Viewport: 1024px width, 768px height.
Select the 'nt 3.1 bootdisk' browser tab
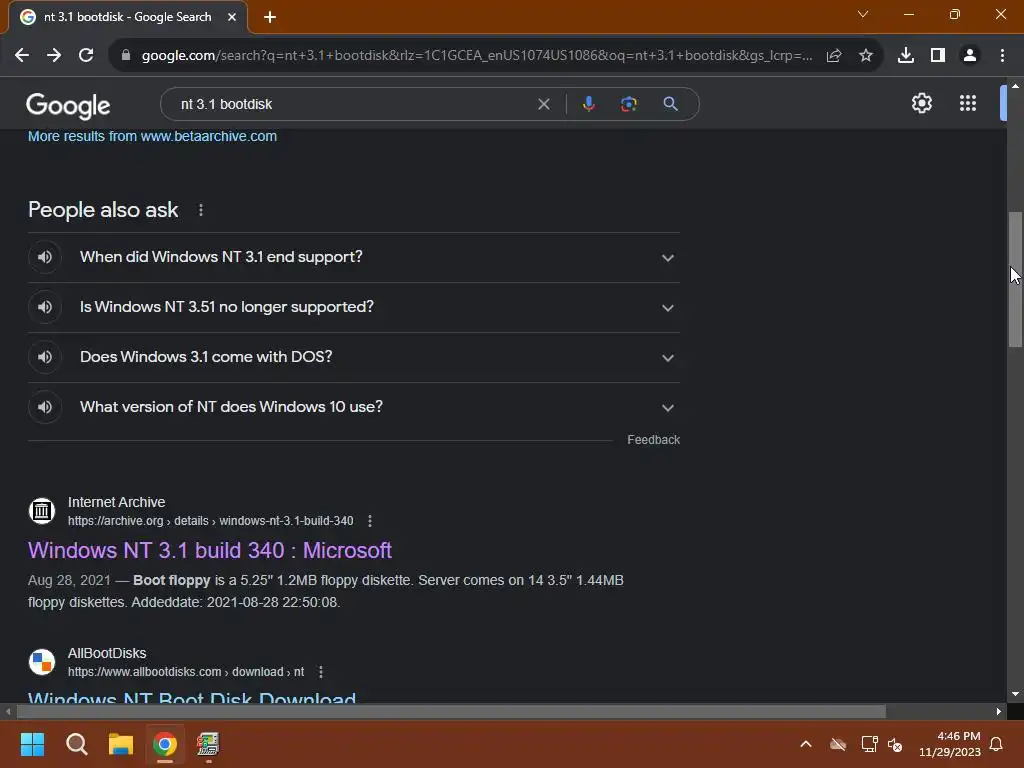click(127, 17)
